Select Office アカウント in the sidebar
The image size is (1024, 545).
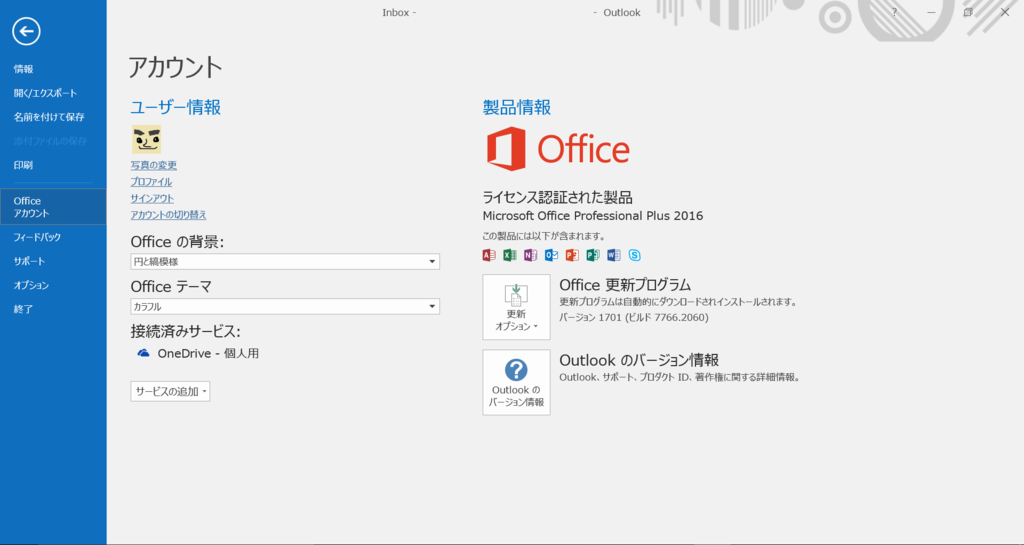click(53, 207)
